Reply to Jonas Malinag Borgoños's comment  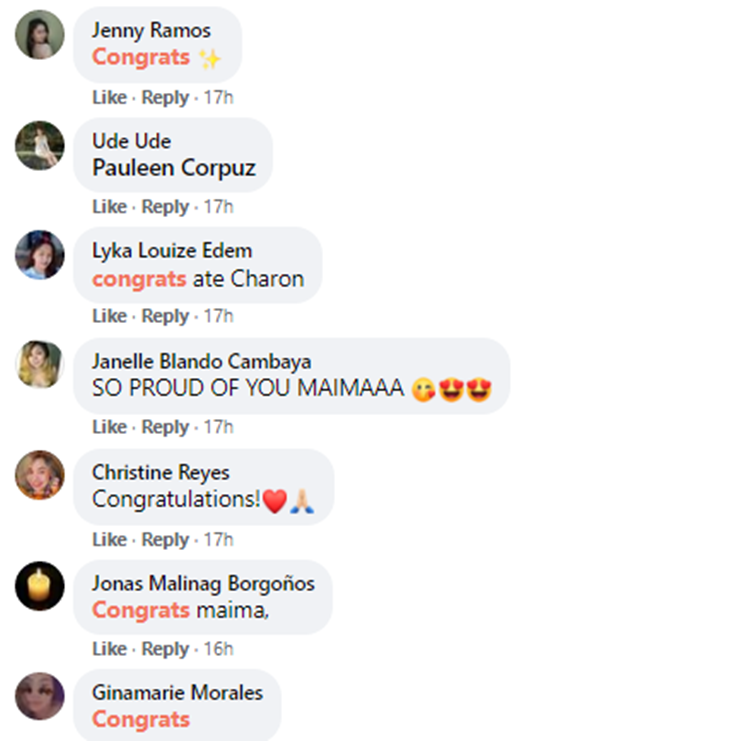(165, 649)
